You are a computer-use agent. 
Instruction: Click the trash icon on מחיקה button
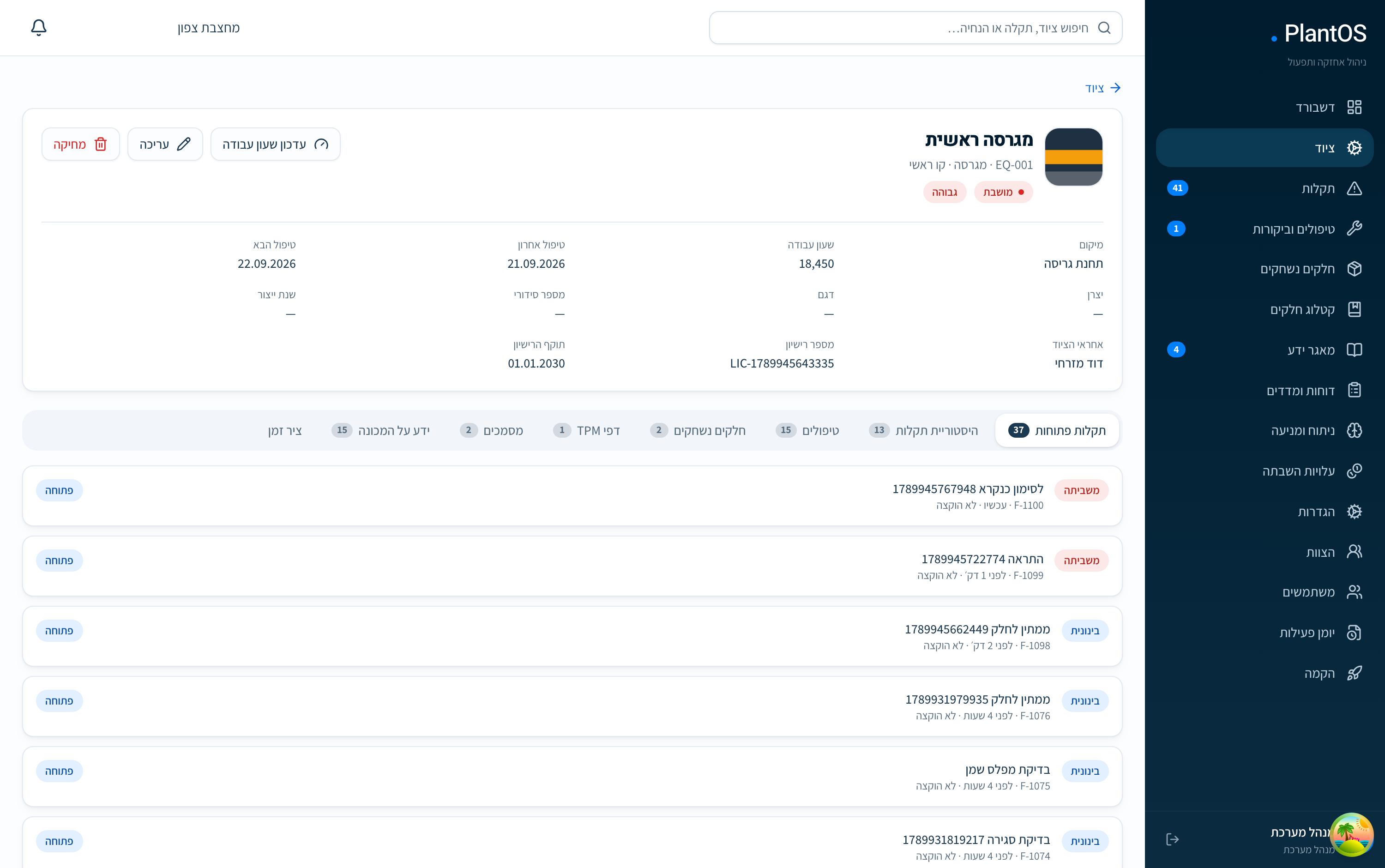(x=101, y=144)
